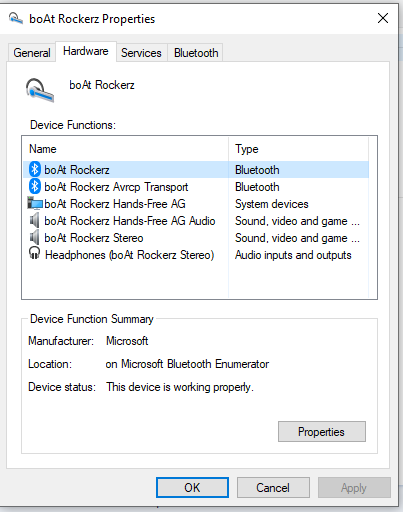Click headphones icon in Headphones row

(34, 253)
